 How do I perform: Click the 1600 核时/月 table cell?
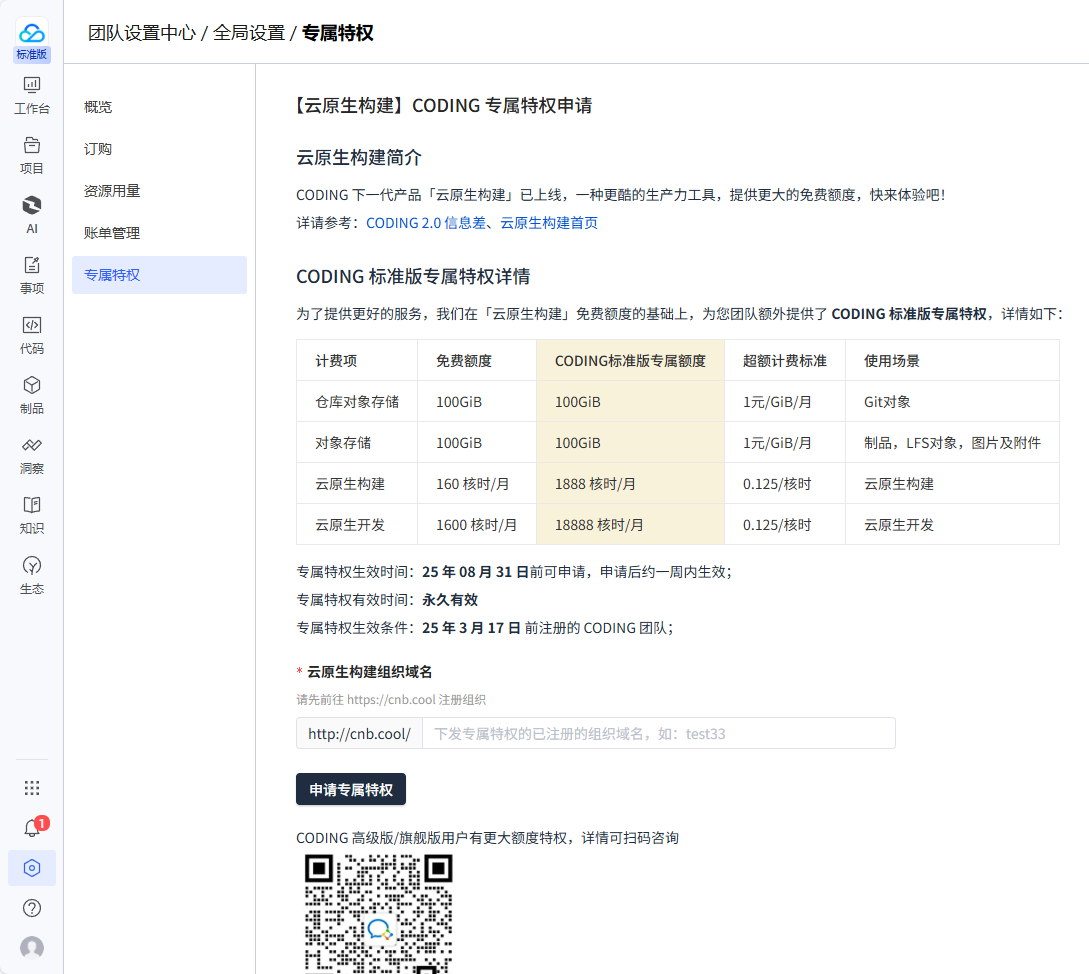pos(476,525)
